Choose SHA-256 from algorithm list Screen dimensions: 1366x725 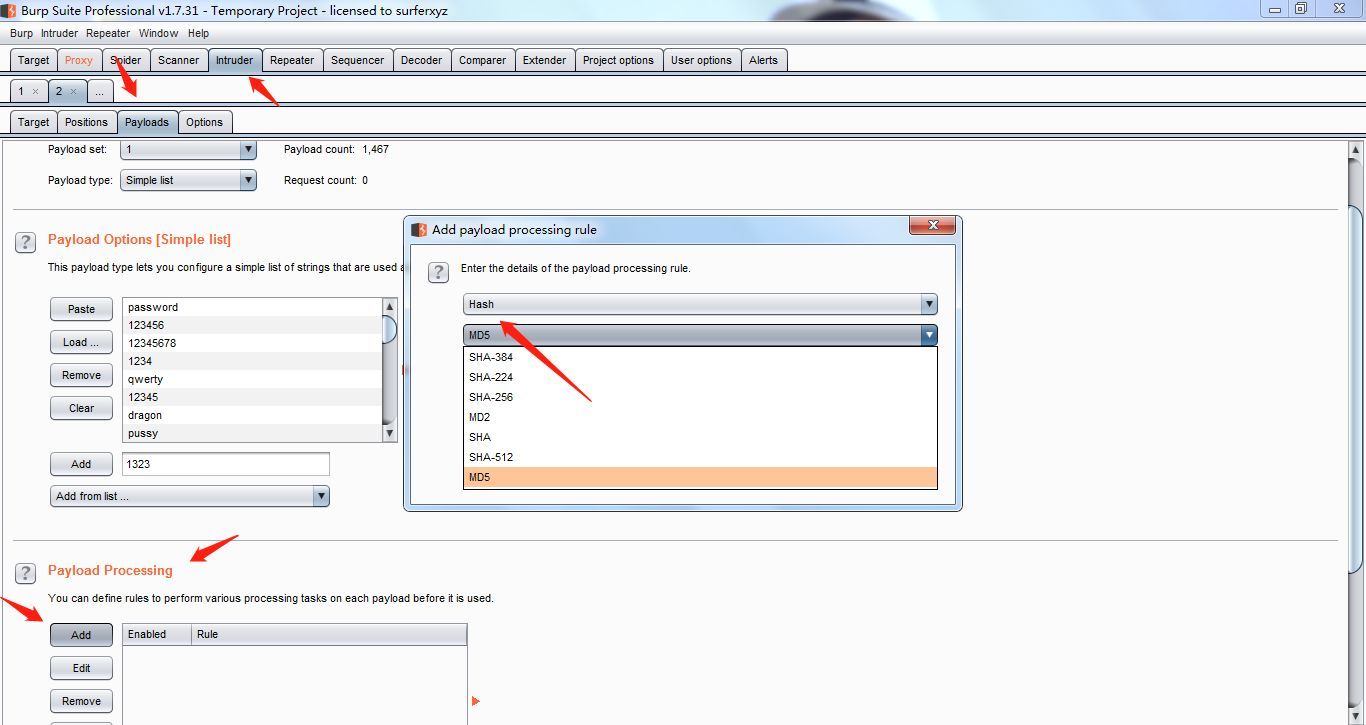click(x=700, y=397)
